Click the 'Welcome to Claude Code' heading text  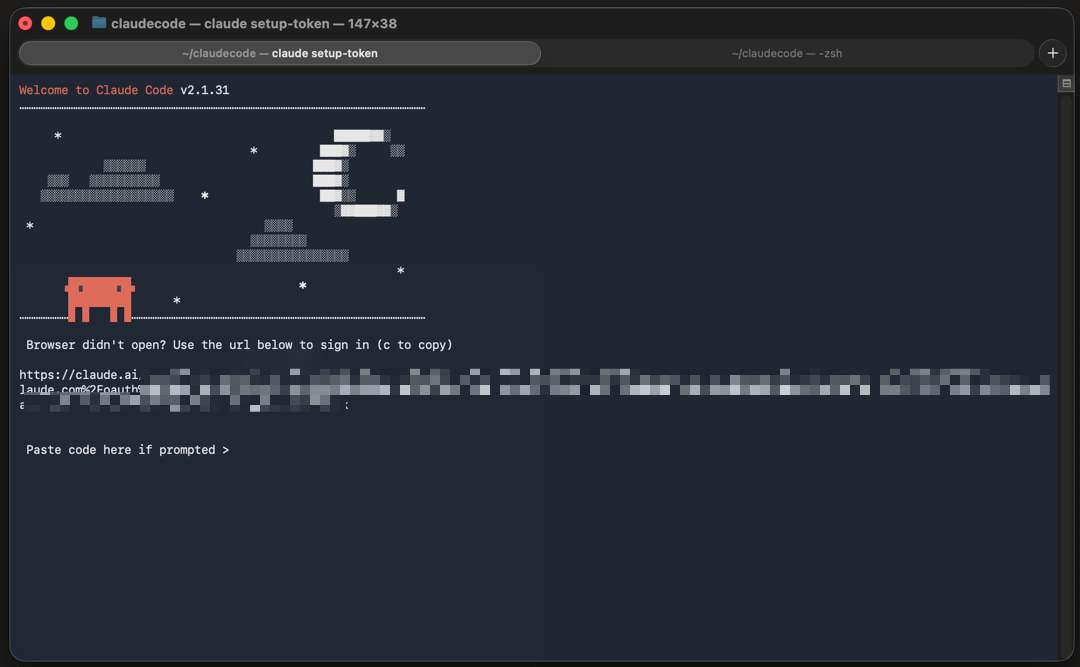click(96, 90)
